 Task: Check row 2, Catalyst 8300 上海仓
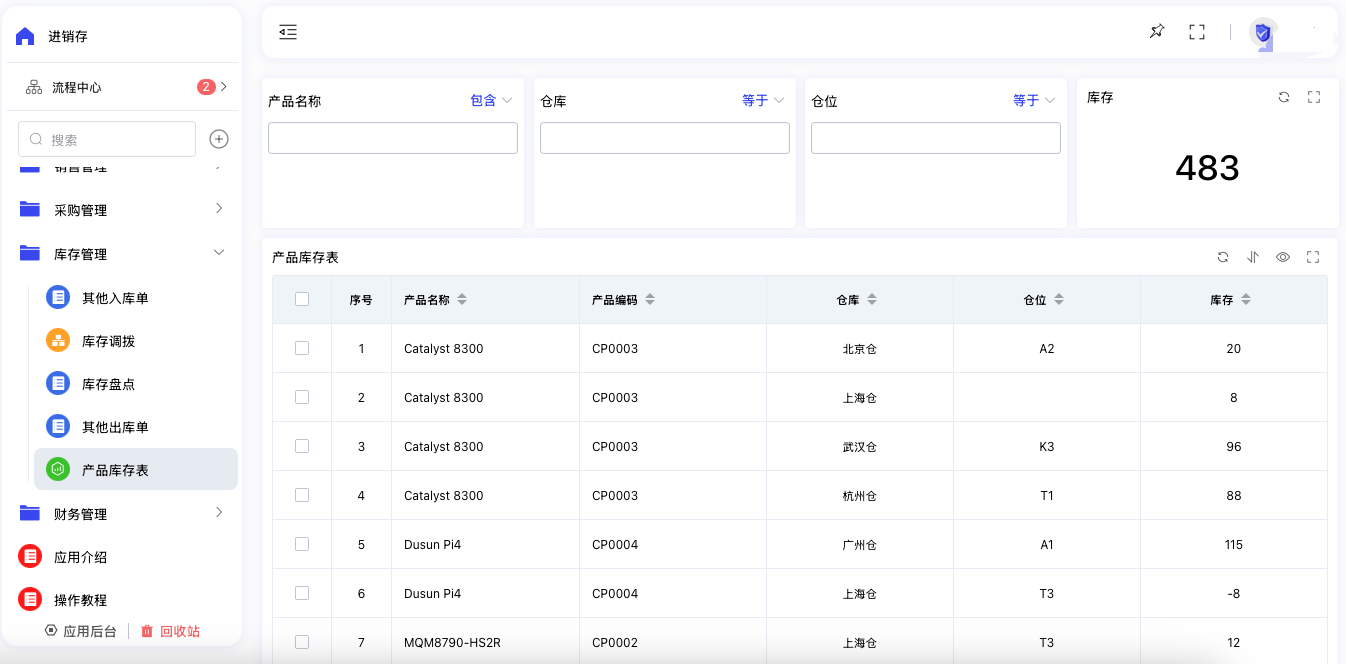(302, 397)
